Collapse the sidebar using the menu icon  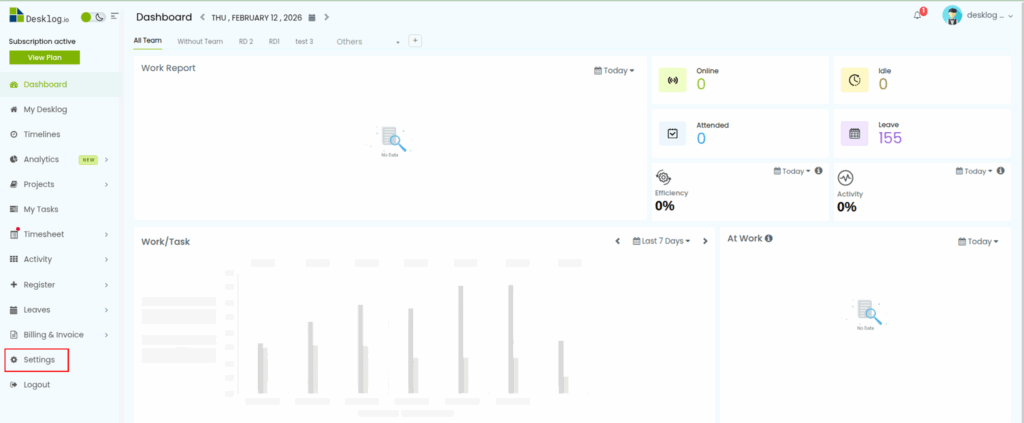click(x=115, y=17)
